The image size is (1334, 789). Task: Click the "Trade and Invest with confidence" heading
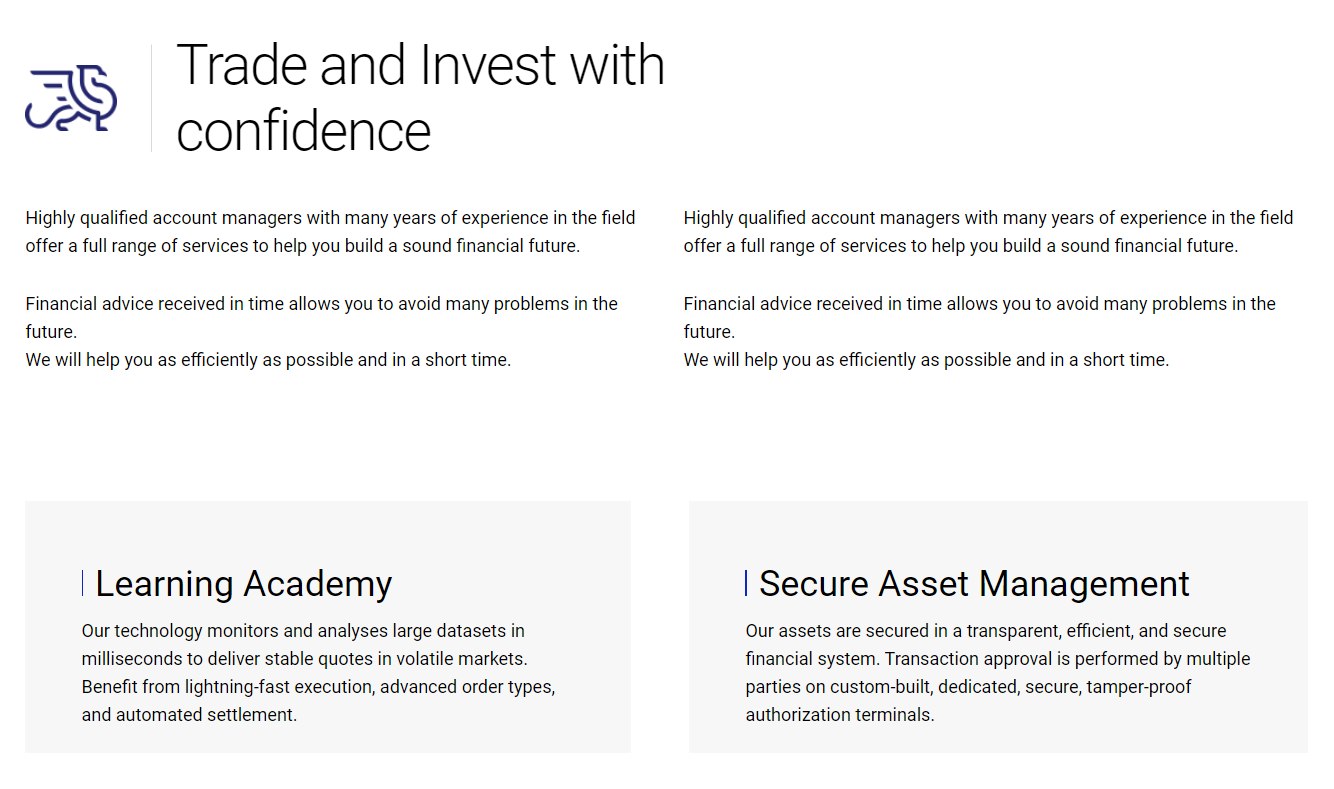[x=420, y=98]
